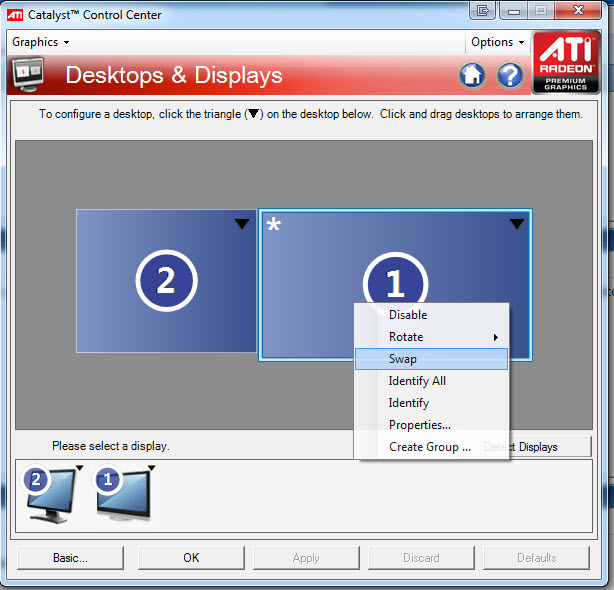Select Swap in the context menu
The width and height of the screenshot is (614, 590).
(431, 359)
